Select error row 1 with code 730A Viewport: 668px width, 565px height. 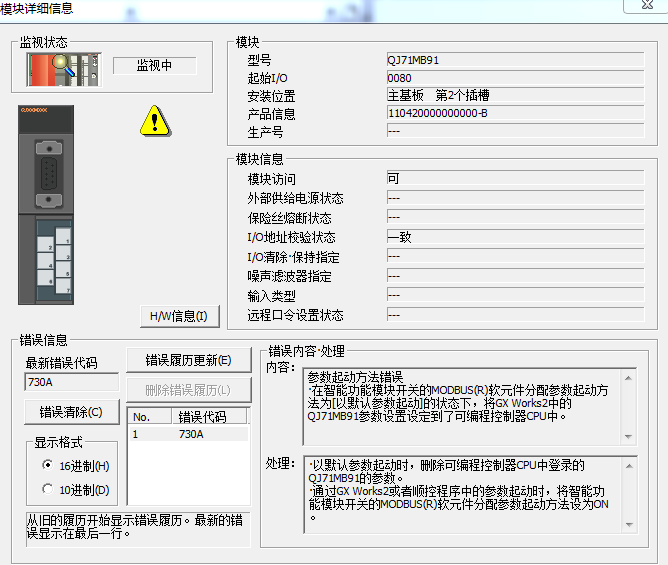point(188,434)
